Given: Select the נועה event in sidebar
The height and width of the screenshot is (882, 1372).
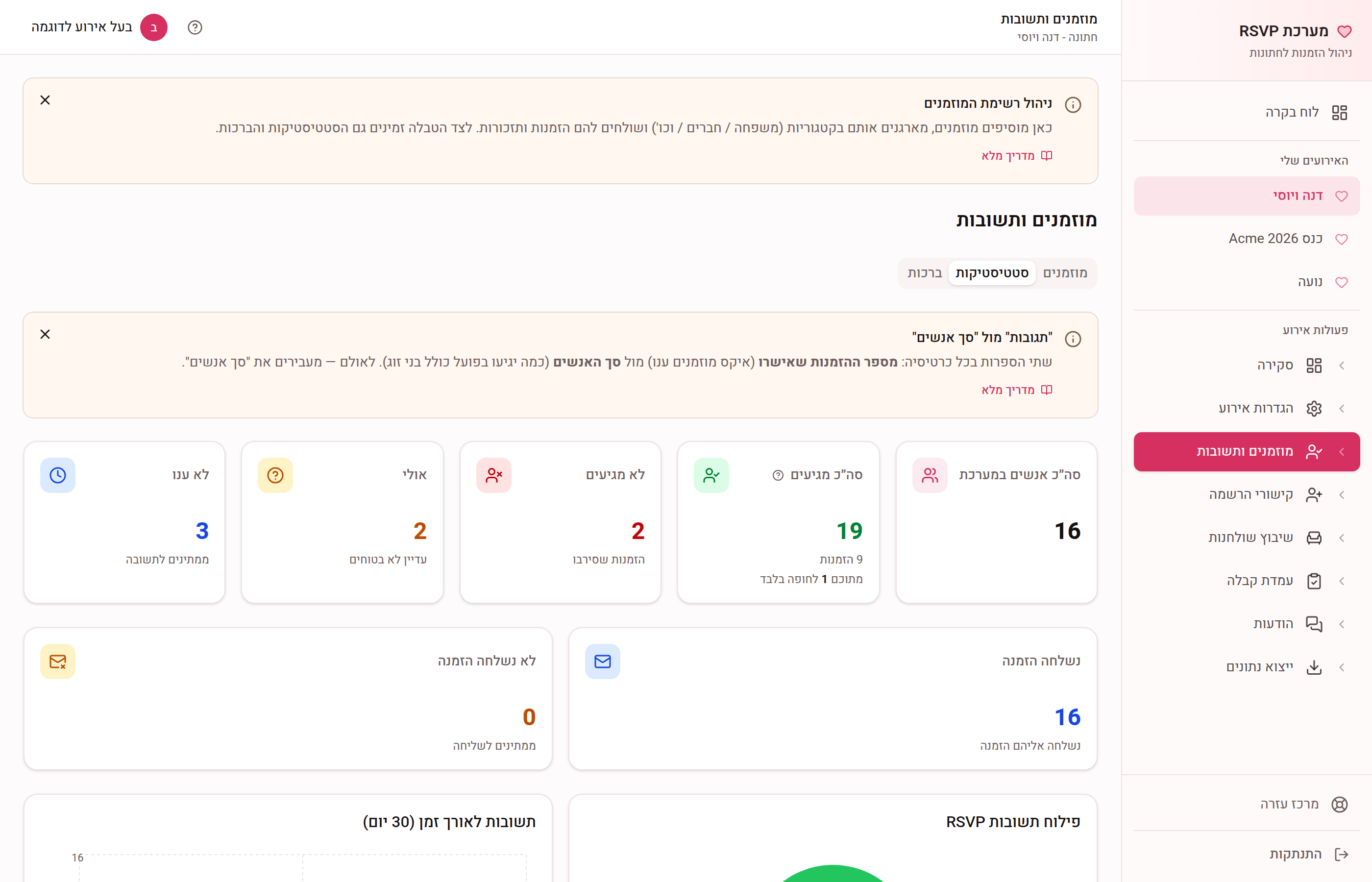Looking at the screenshot, I should (x=1247, y=282).
